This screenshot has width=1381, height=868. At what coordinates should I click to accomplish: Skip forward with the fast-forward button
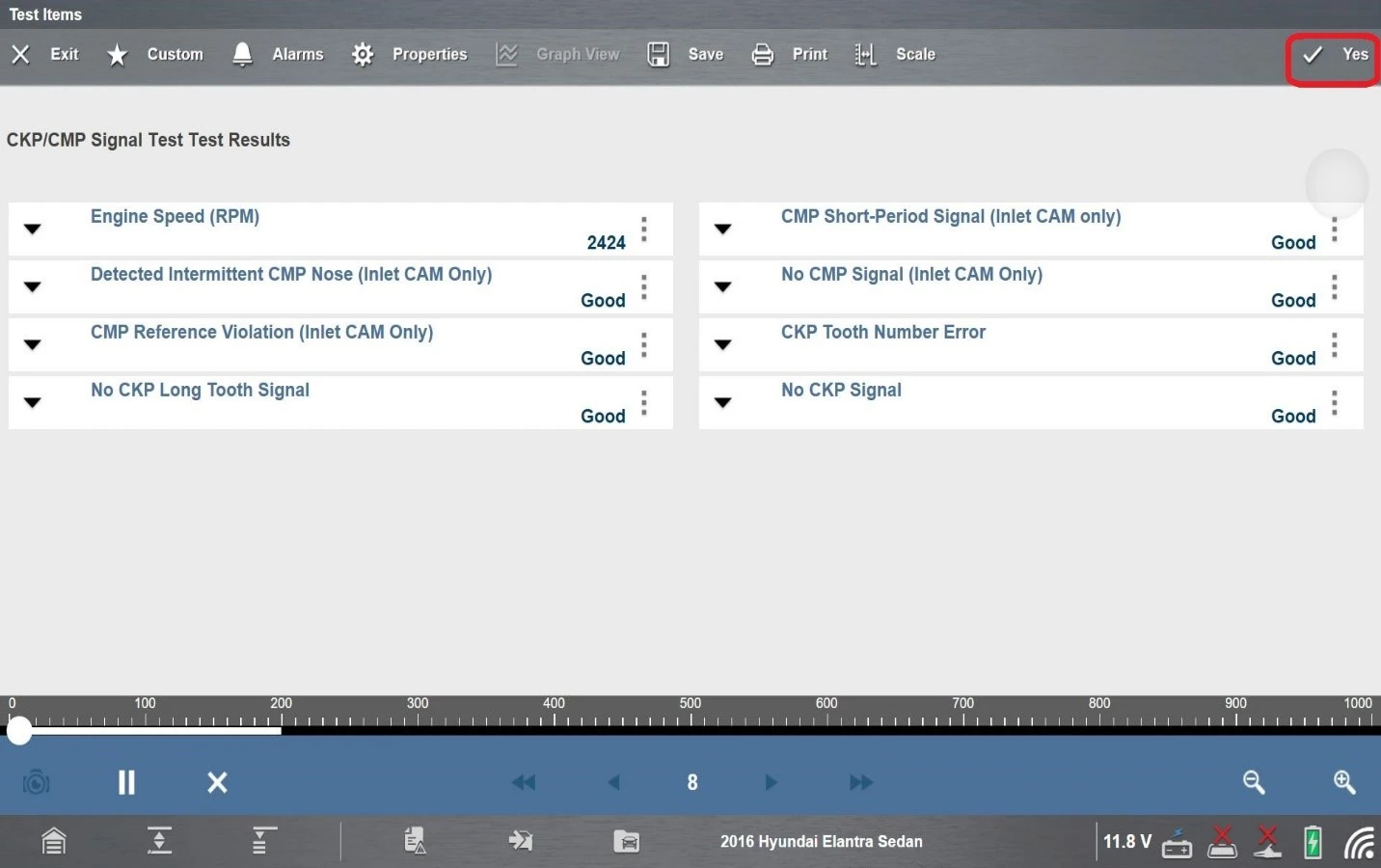(861, 782)
